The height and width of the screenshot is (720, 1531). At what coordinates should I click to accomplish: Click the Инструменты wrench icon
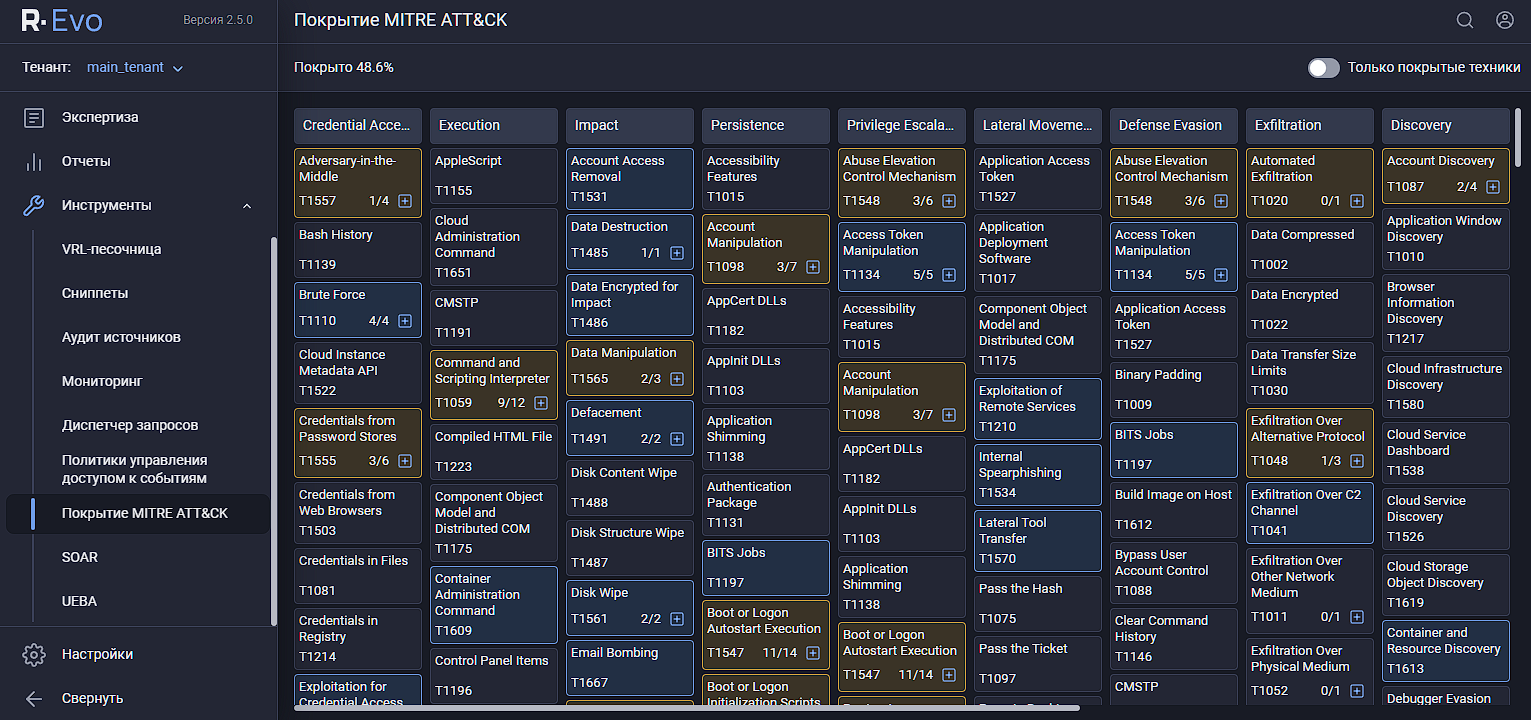click(x=34, y=206)
